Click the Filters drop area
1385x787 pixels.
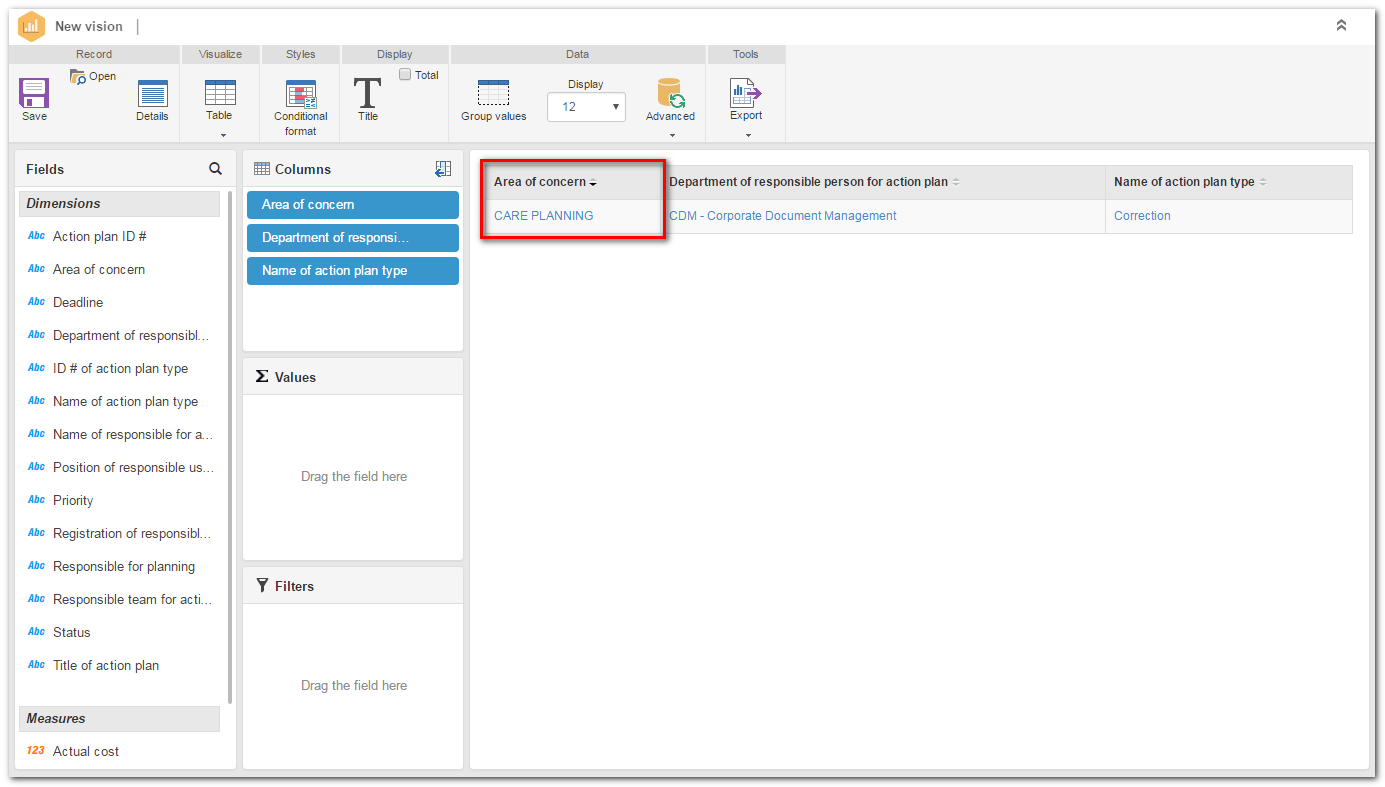tap(353, 686)
